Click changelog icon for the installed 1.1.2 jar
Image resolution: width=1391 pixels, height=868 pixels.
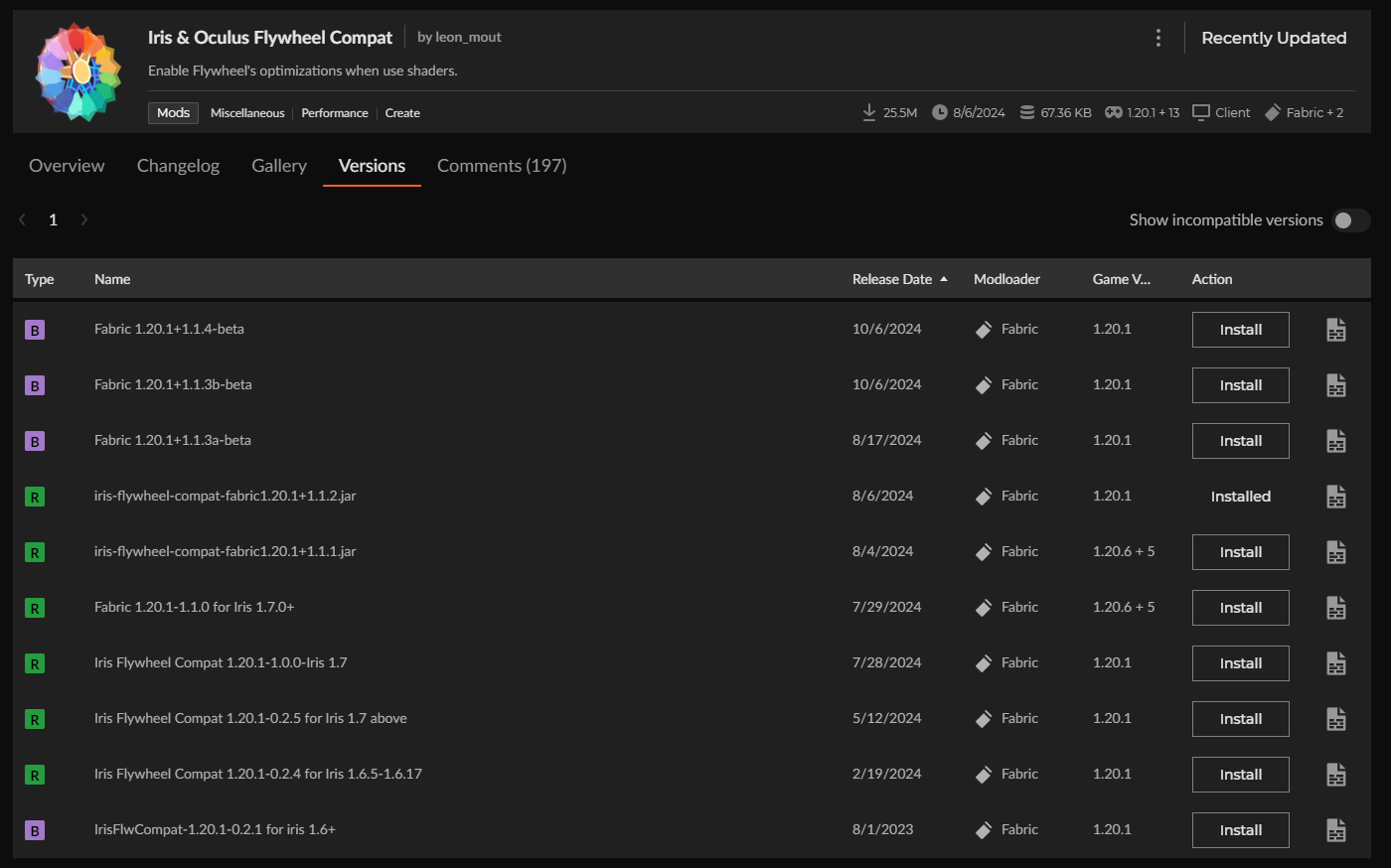point(1336,497)
